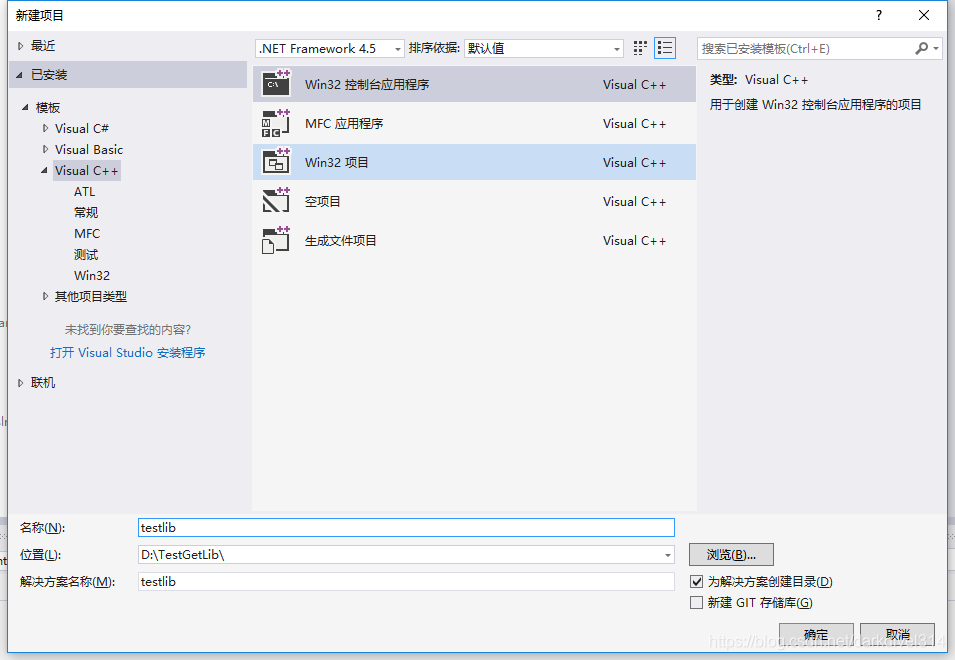Click the 生成文件项目 makefile project icon
Viewport: 955px width, 660px height.
pyautogui.click(x=276, y=240)
